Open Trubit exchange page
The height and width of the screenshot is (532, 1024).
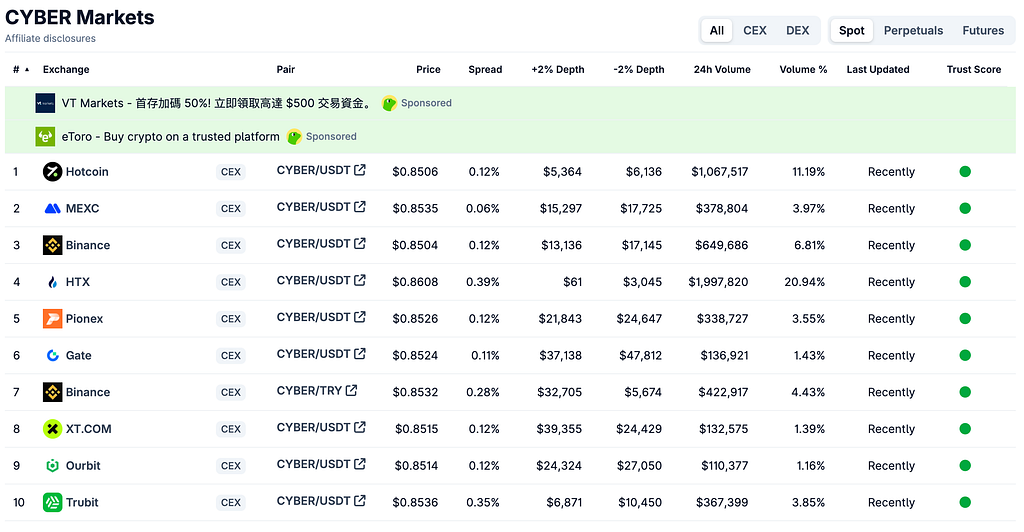[x=82, y=503]
